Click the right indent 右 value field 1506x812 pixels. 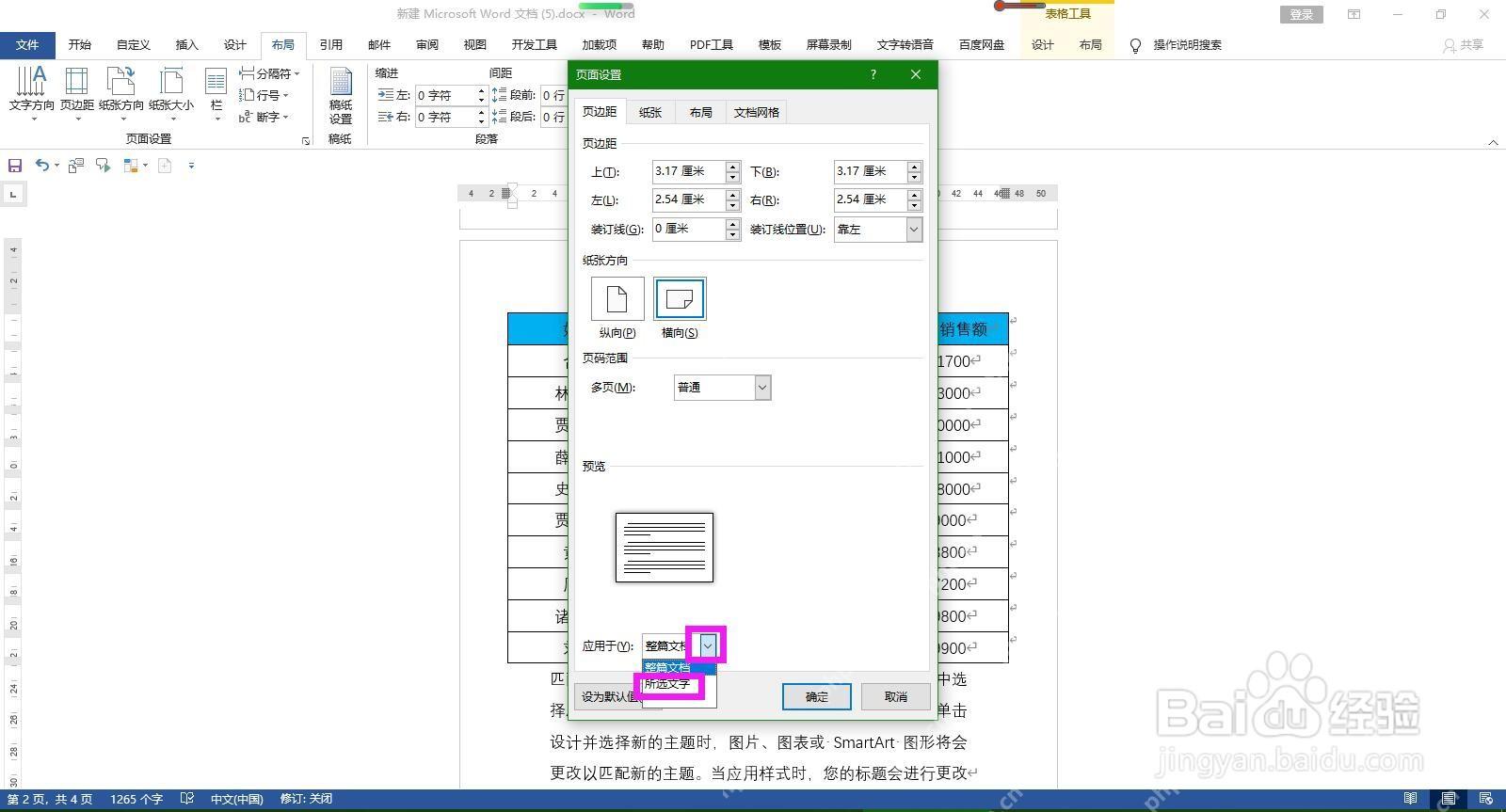point(443,117)
